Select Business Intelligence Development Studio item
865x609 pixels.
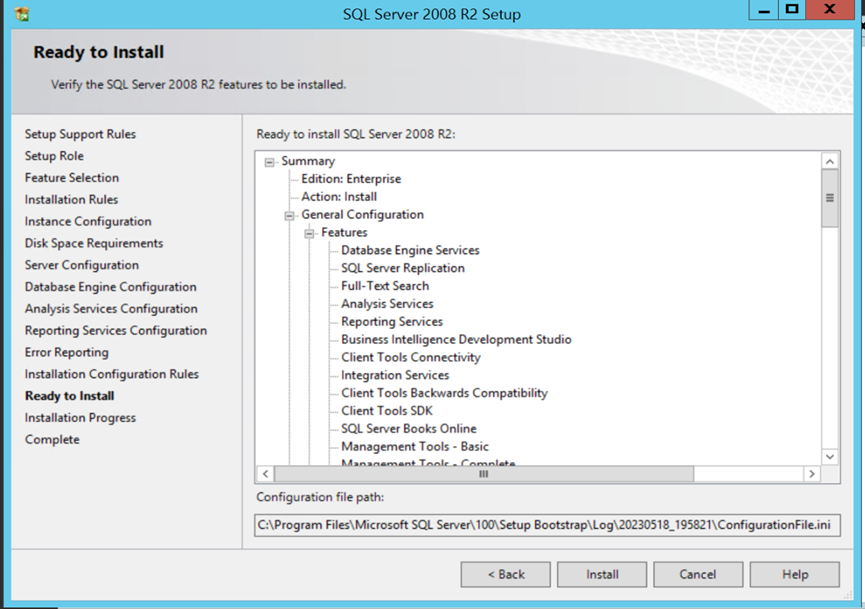click(456, 339)
